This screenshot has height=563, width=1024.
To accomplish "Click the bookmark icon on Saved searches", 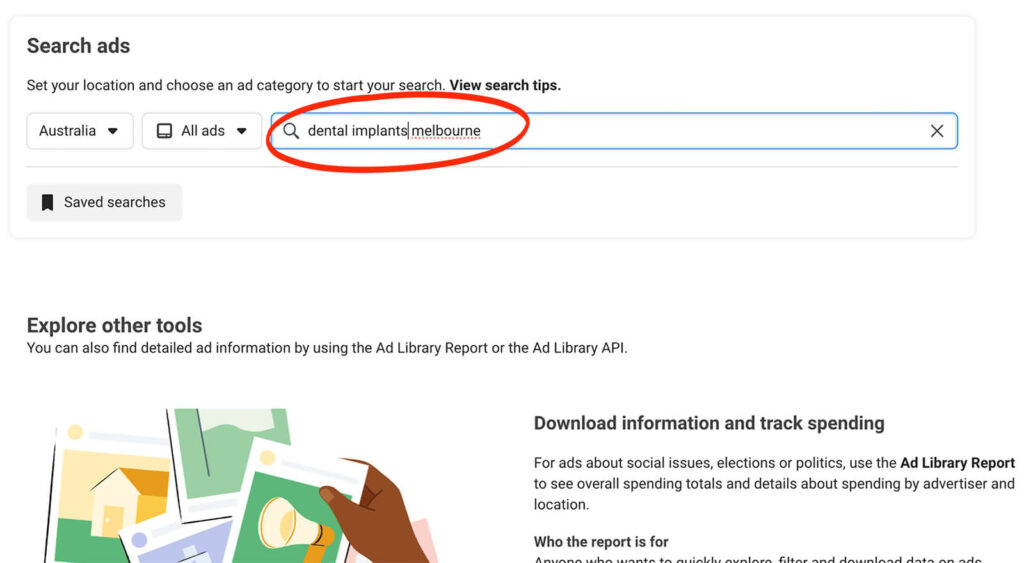I will (x=48, y=202).
